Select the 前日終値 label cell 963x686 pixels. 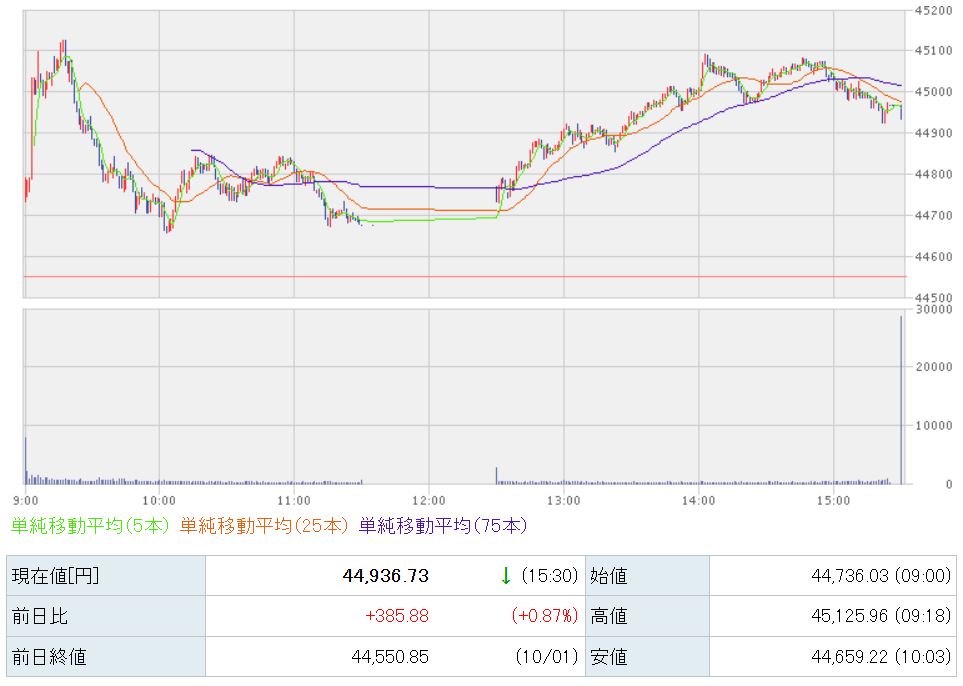click(105, 657)
